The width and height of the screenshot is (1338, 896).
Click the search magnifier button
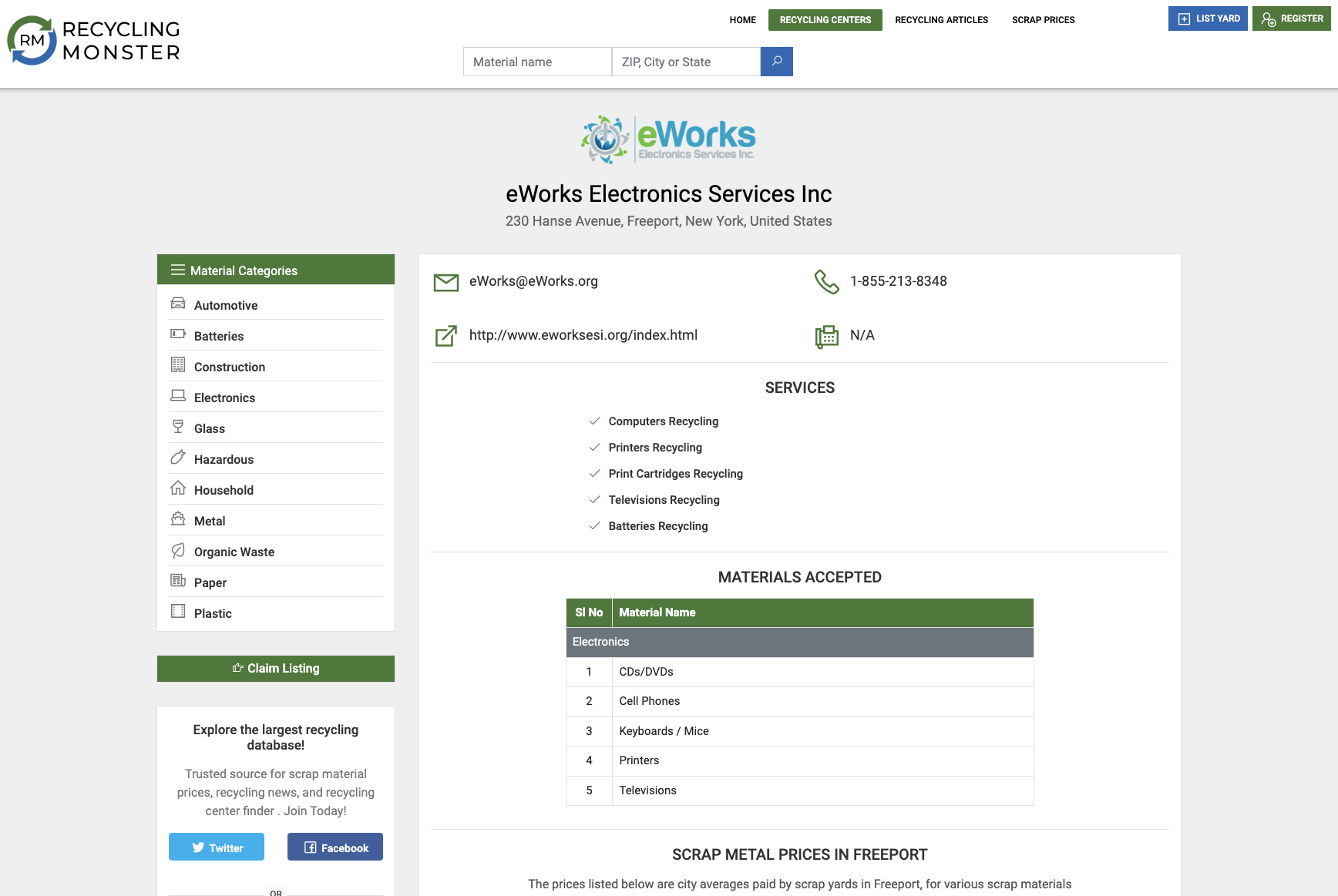(777, 62)
